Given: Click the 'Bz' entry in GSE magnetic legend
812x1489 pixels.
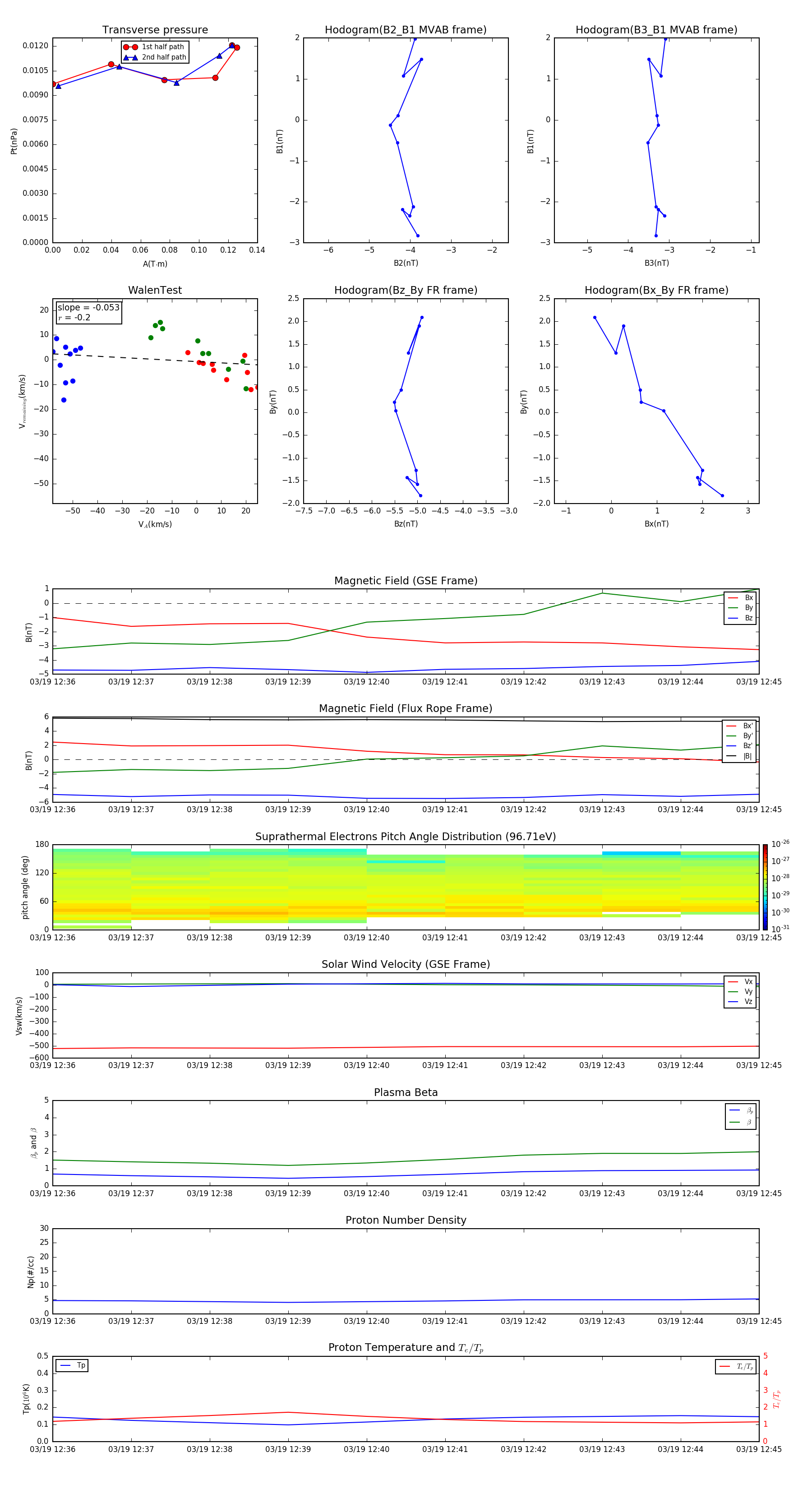Looking at the screenshot, I should click(x=740, y=619).
